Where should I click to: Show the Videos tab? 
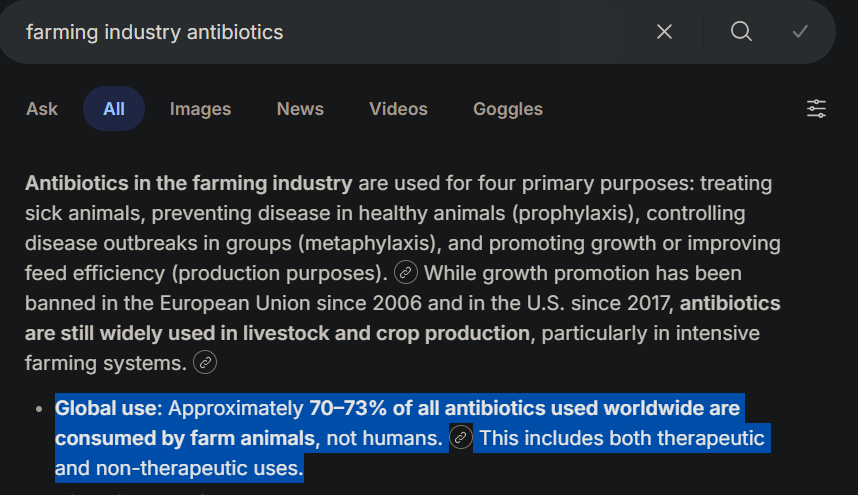click(398, 109)
